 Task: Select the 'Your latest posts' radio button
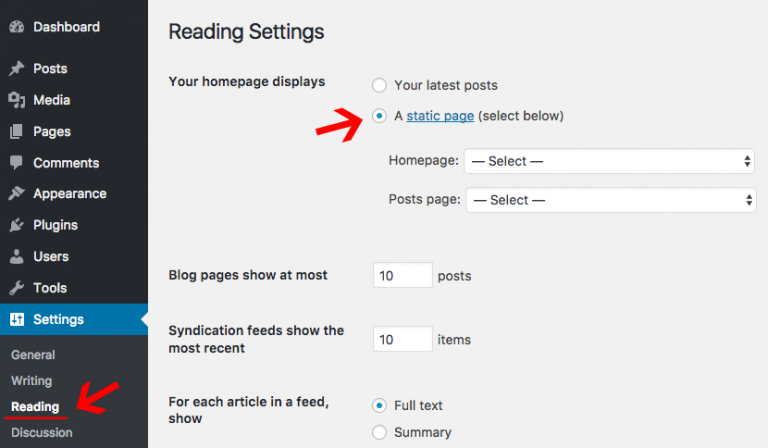[379, 85]
